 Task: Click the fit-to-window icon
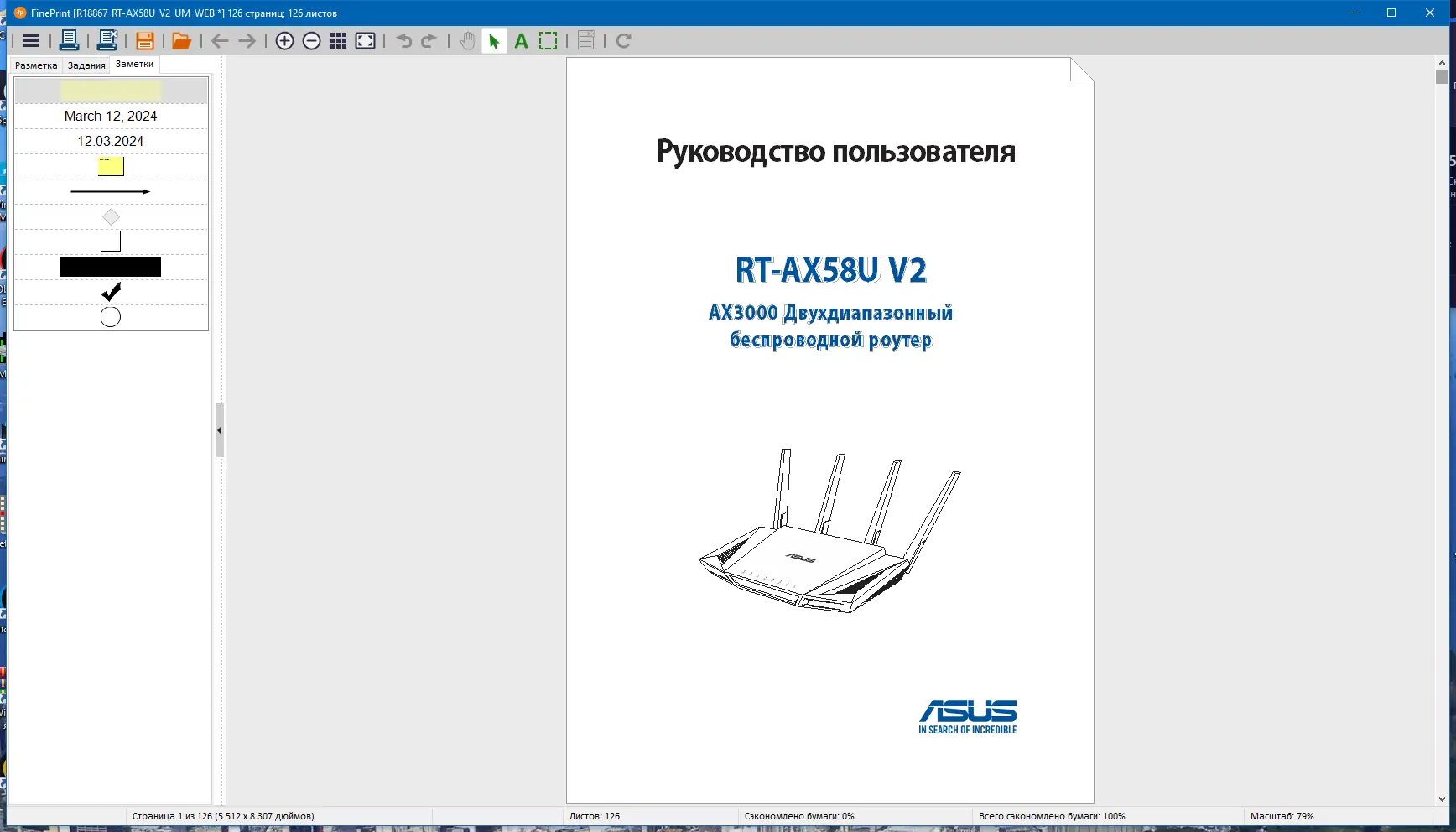366,41
